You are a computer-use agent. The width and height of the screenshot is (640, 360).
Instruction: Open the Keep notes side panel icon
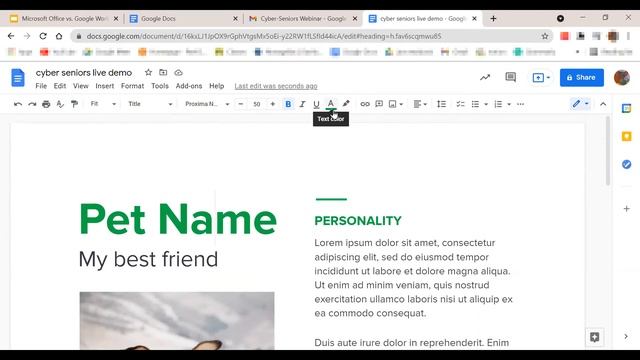(627, 136)
